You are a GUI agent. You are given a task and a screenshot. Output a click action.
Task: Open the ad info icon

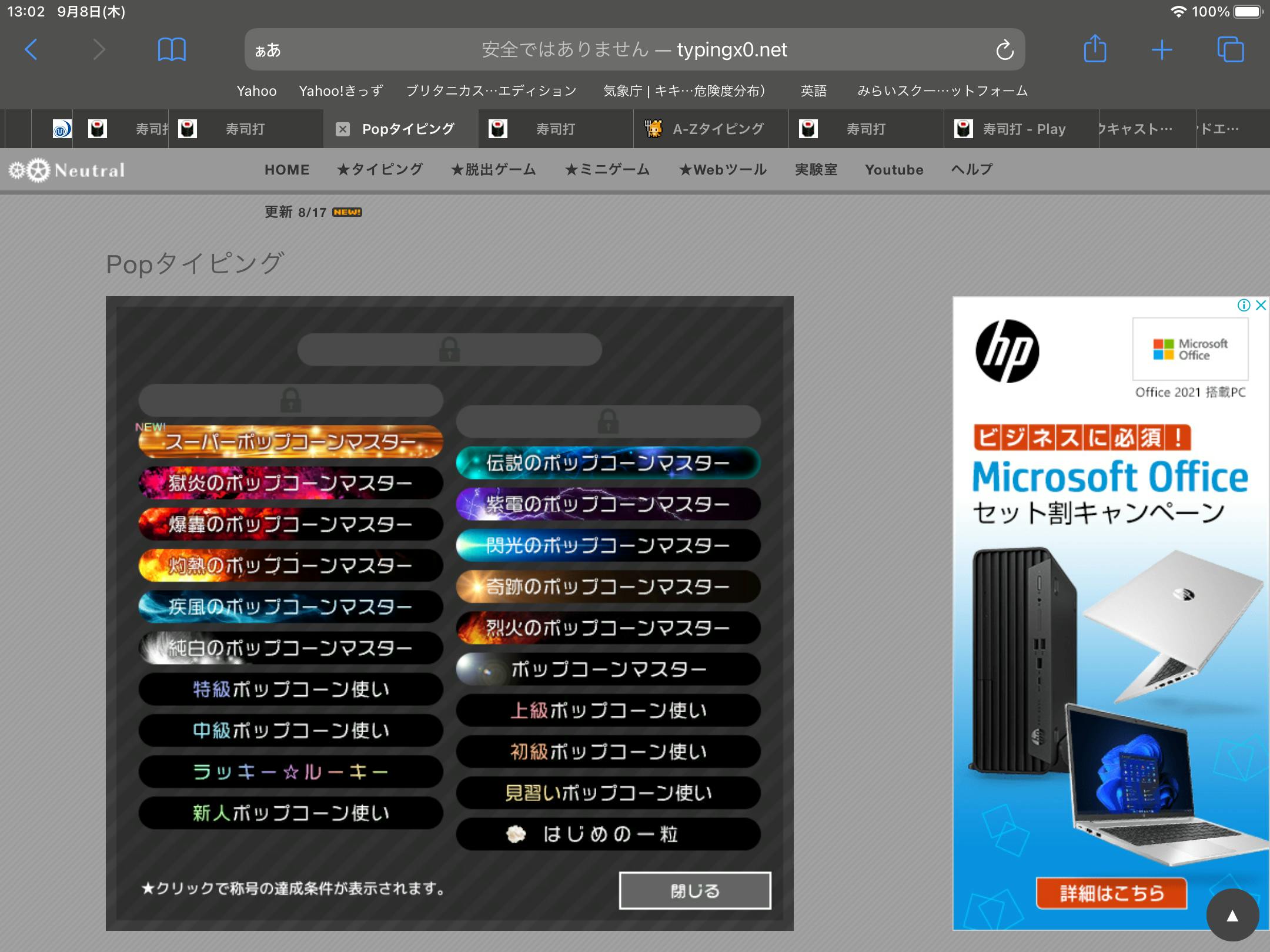pos(1244,305)
